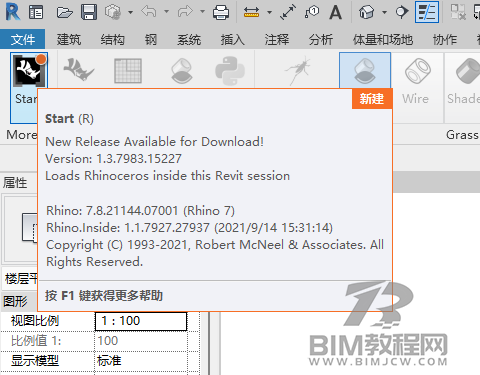Click the Close Inactive Views icon

point(458,12)
